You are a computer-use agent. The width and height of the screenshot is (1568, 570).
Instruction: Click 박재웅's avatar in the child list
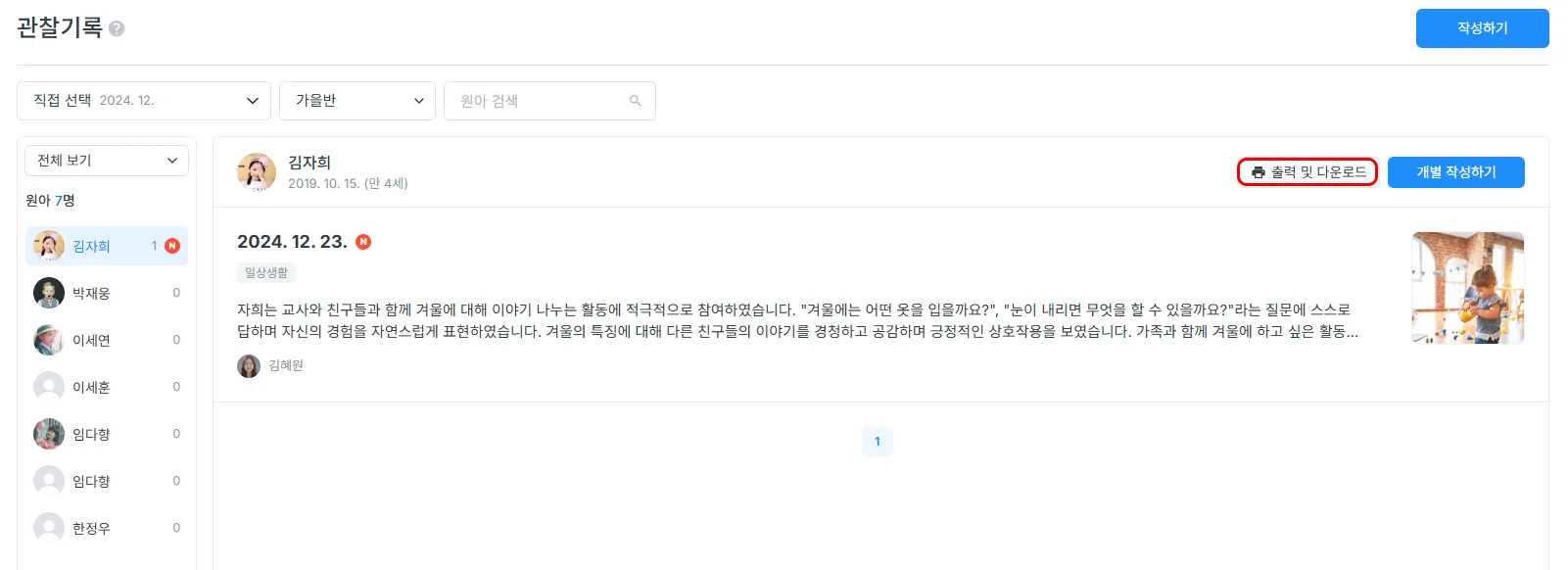click(x=49, y=293)
